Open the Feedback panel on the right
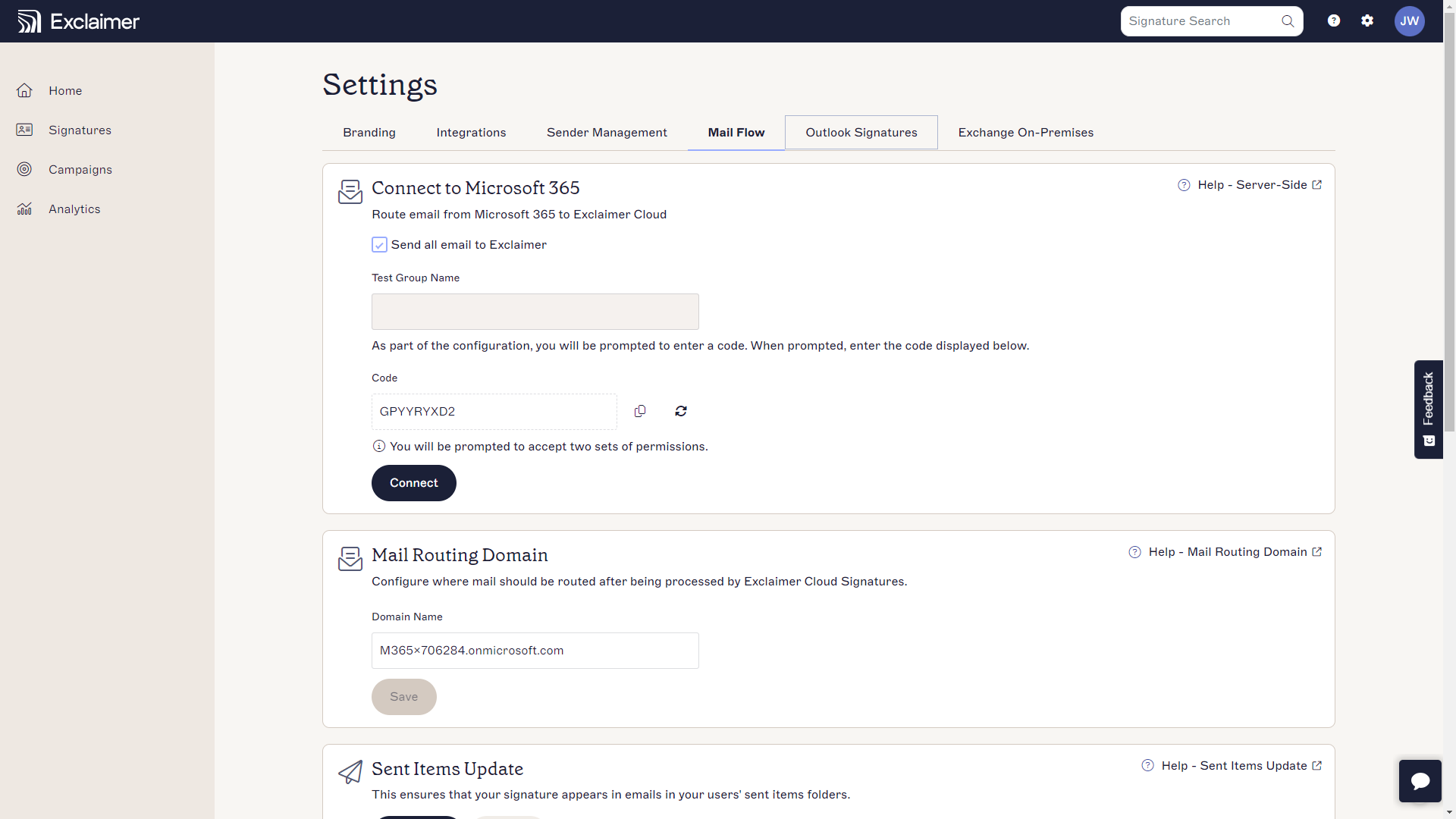 [x=1429, y=409]
